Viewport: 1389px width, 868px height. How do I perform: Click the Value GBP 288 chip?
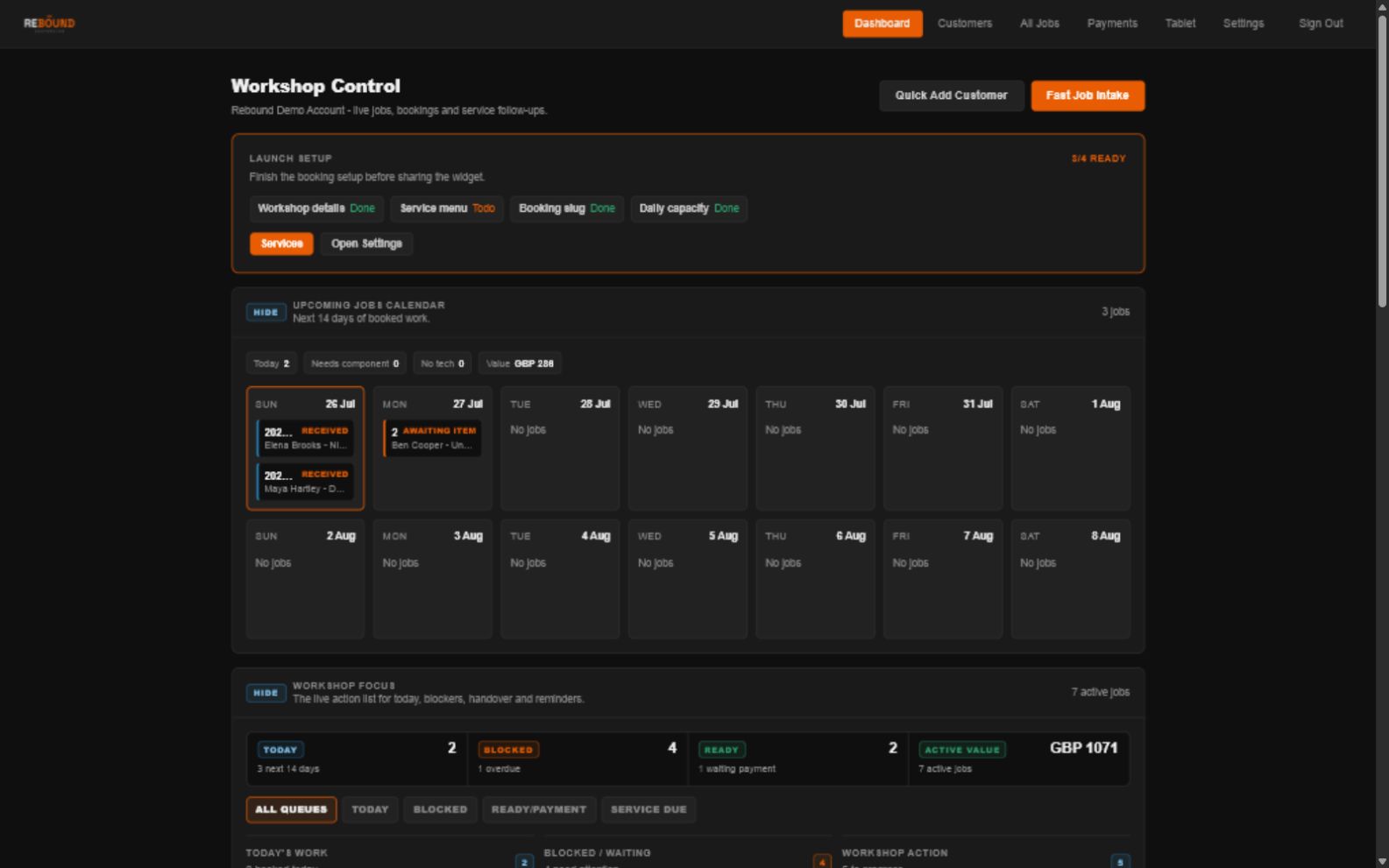click(520, 363)
